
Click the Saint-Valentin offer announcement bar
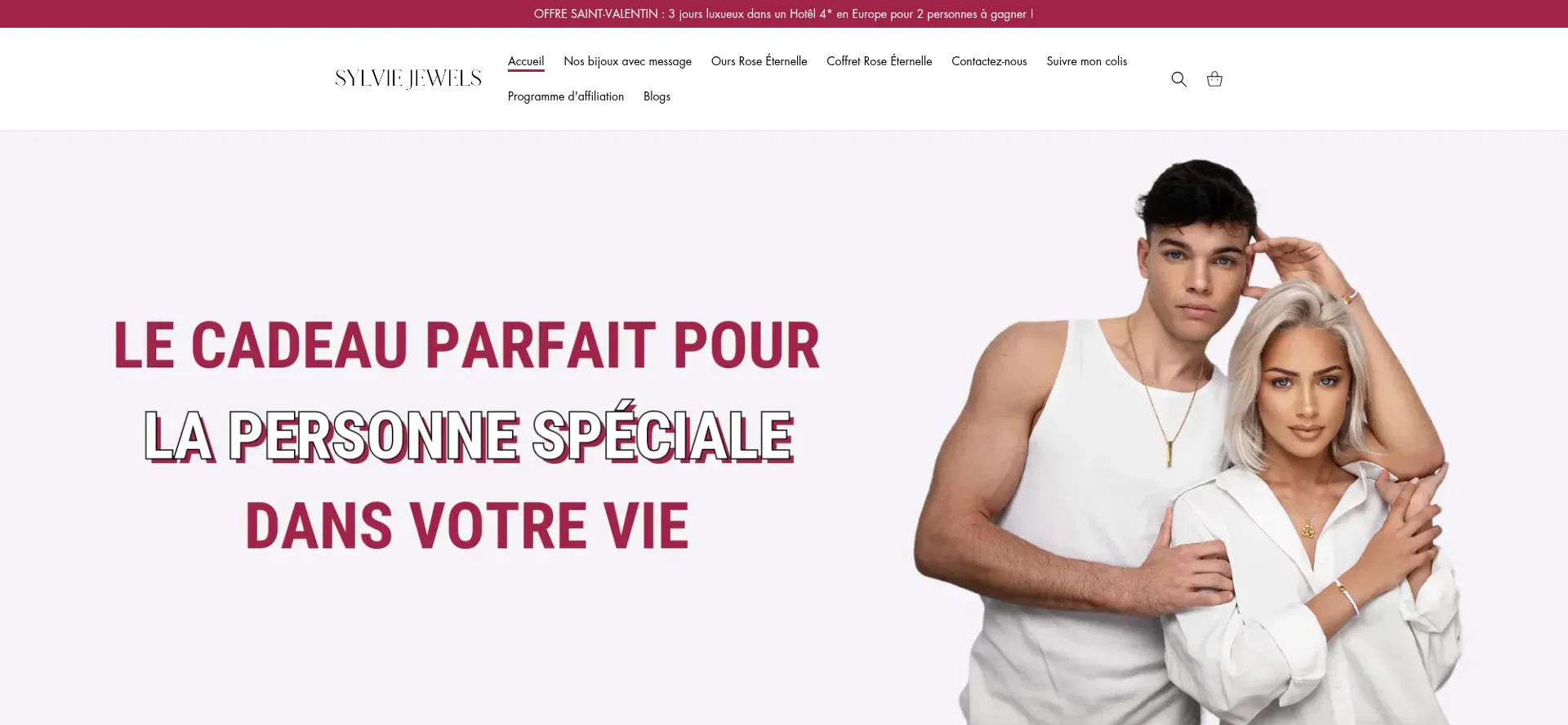click(x=784, y=14)
